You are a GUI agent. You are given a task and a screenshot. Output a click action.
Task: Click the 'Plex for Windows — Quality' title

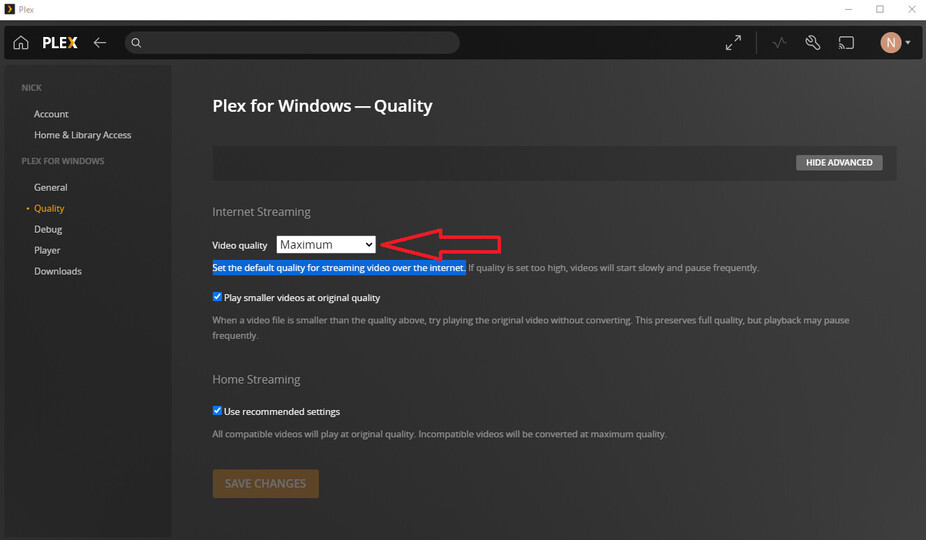[322, 106]
